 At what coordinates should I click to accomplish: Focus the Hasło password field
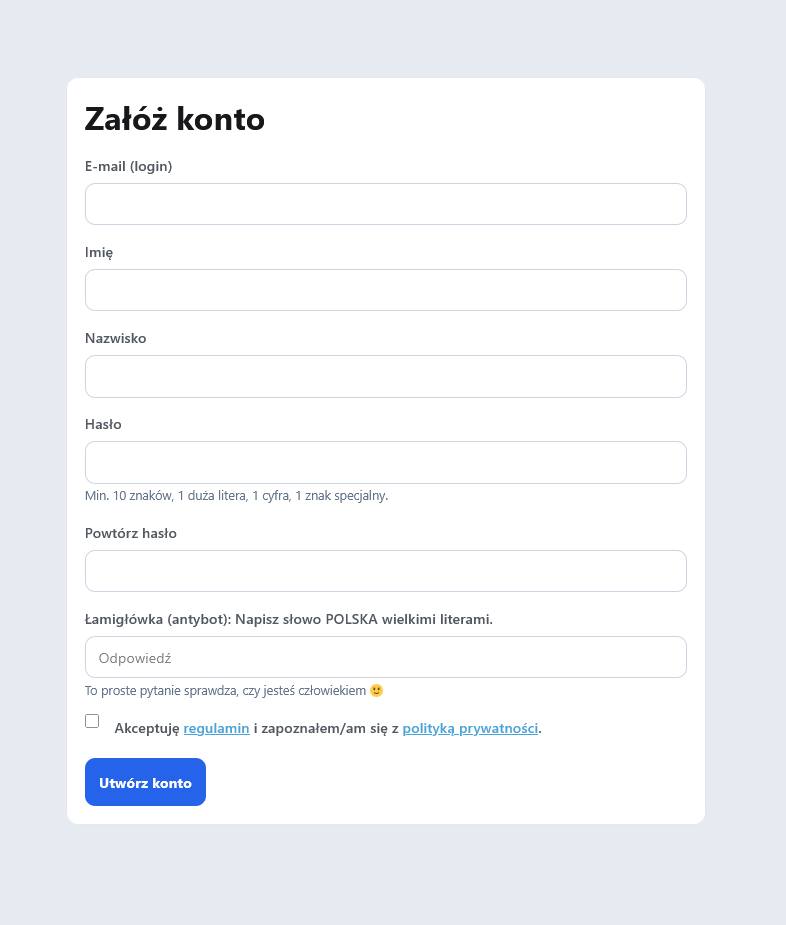[385, 462]
